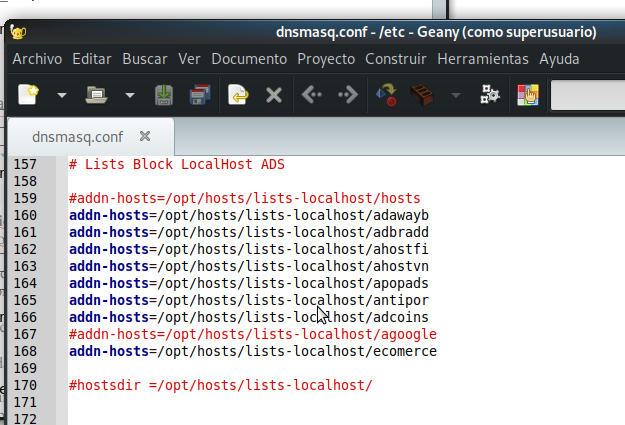
Task: Click the line ending in adbradd
Action: point(249,232)
